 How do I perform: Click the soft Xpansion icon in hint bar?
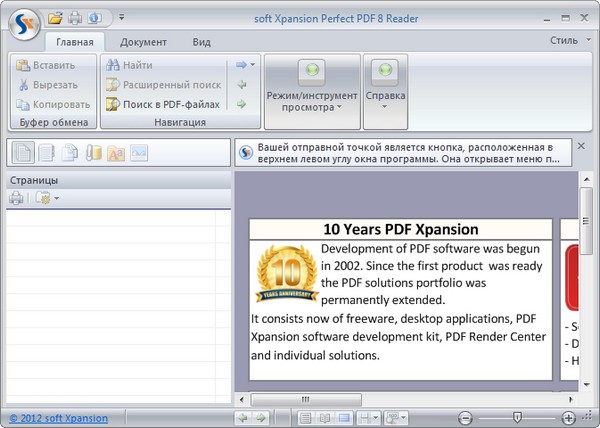click(246, 153)
